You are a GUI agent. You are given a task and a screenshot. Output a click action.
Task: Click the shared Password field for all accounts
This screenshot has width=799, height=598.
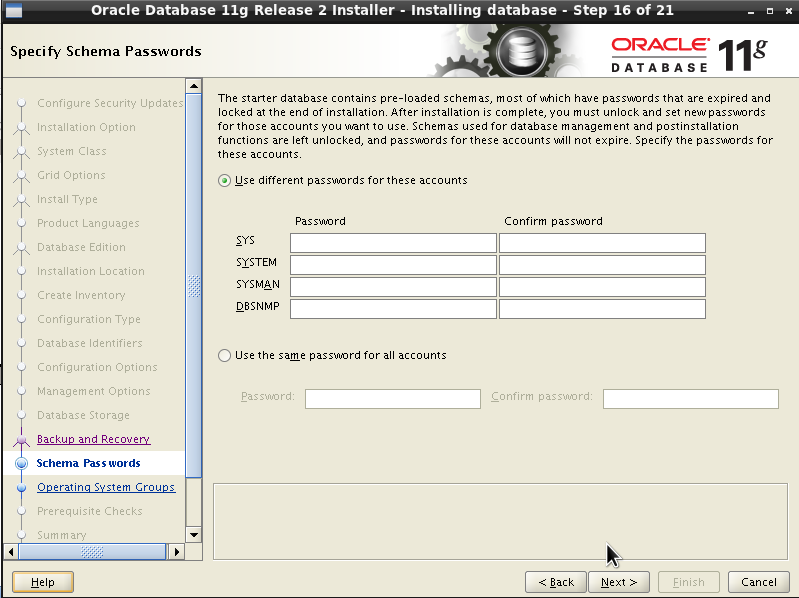392,399
